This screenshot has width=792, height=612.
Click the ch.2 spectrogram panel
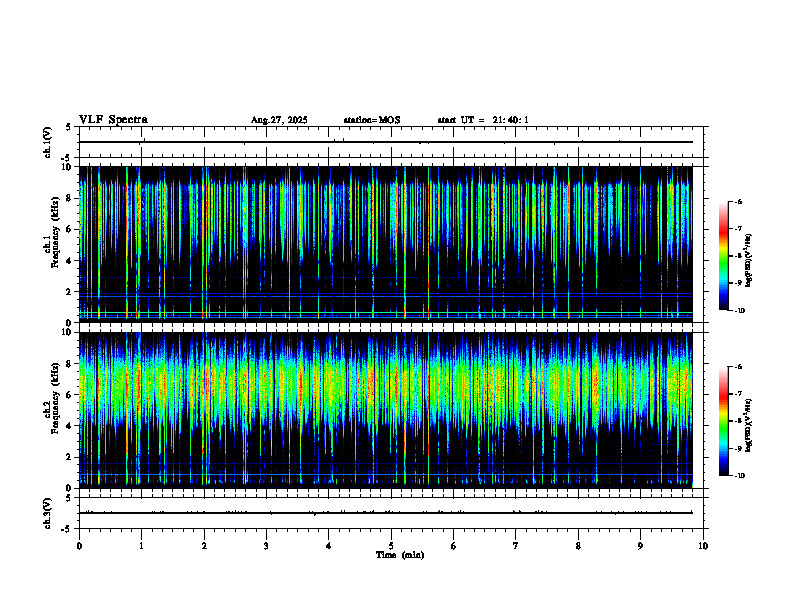point(386,410)
